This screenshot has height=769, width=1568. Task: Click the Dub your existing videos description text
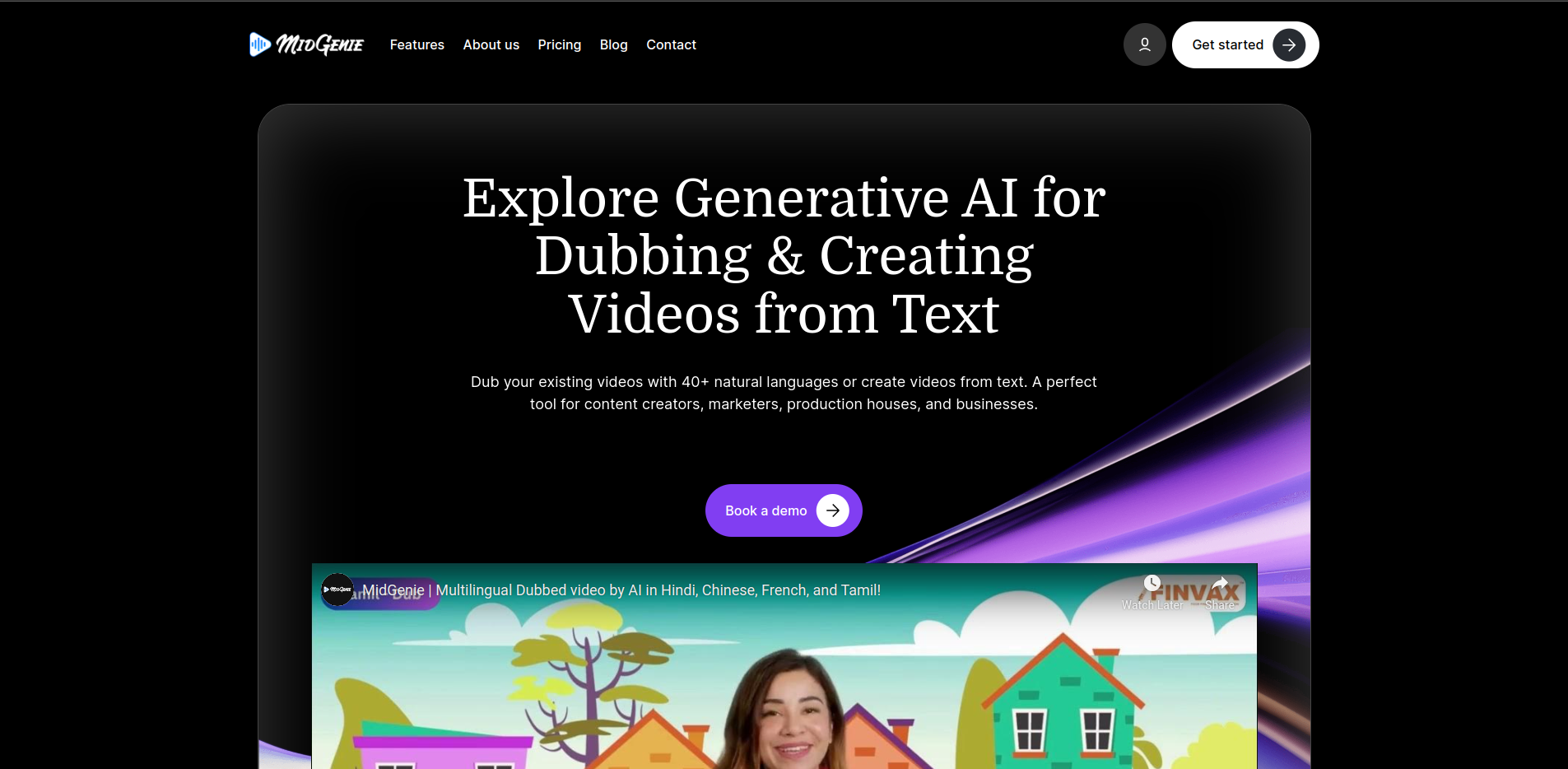click(x=784, y=393)
